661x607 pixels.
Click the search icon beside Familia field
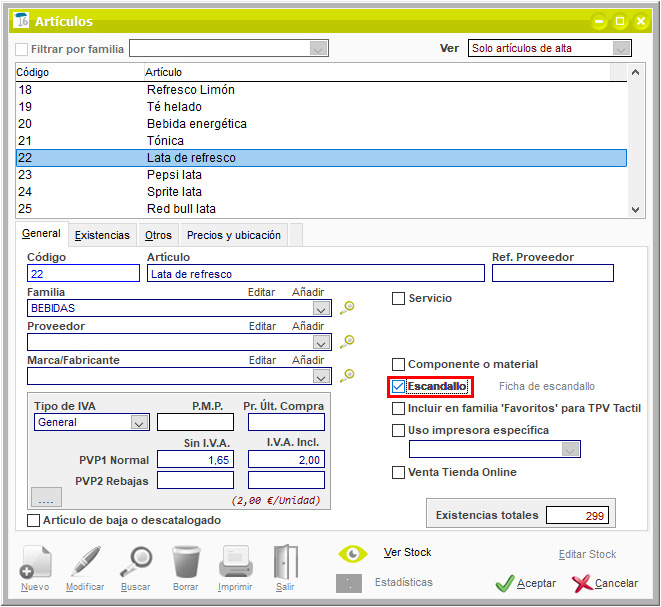(x=347, y=309)
